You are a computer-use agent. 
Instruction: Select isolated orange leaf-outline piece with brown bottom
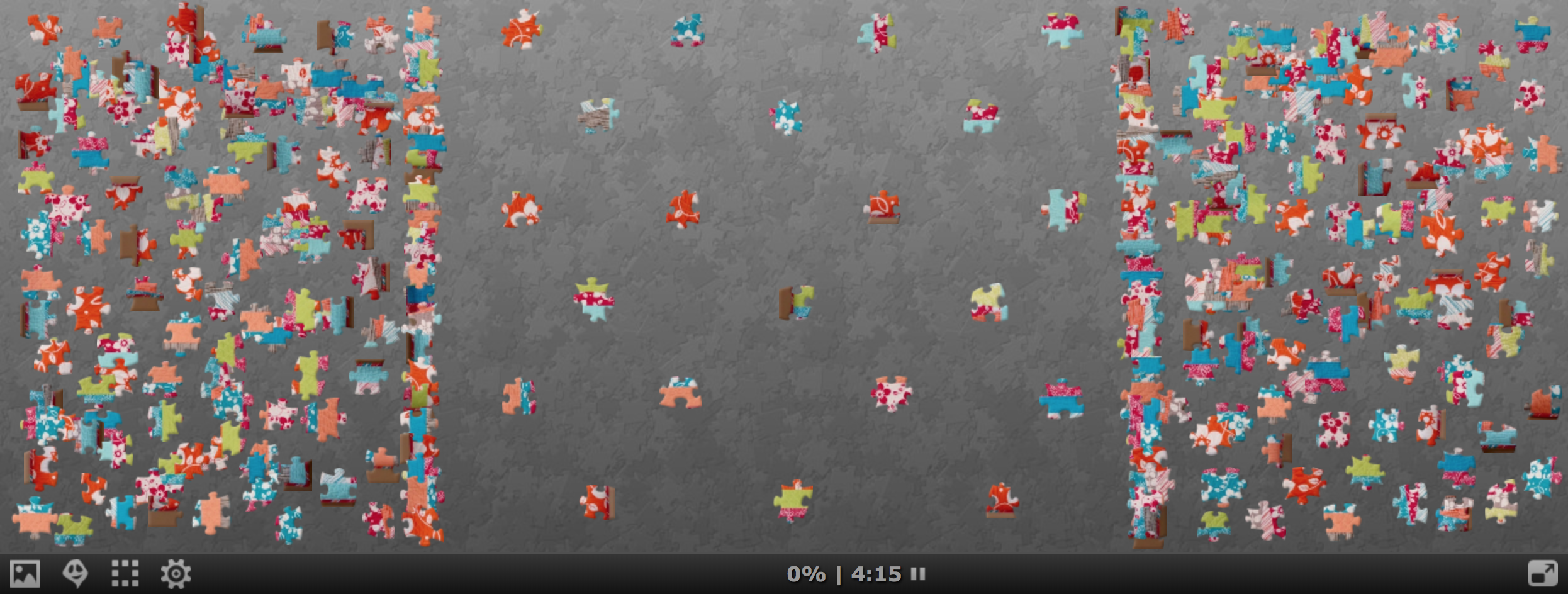pyautogui.click(x=882, y=207)
